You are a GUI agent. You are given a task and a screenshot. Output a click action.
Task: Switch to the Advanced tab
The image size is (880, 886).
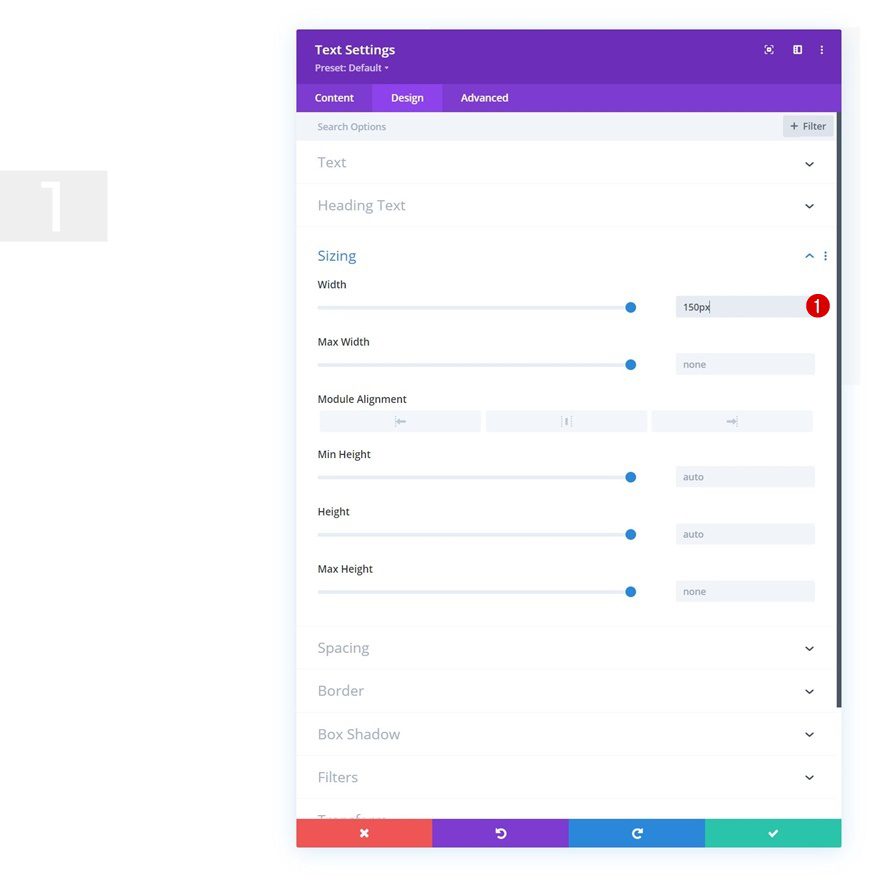pyautogui.click(x=484, y=98)
